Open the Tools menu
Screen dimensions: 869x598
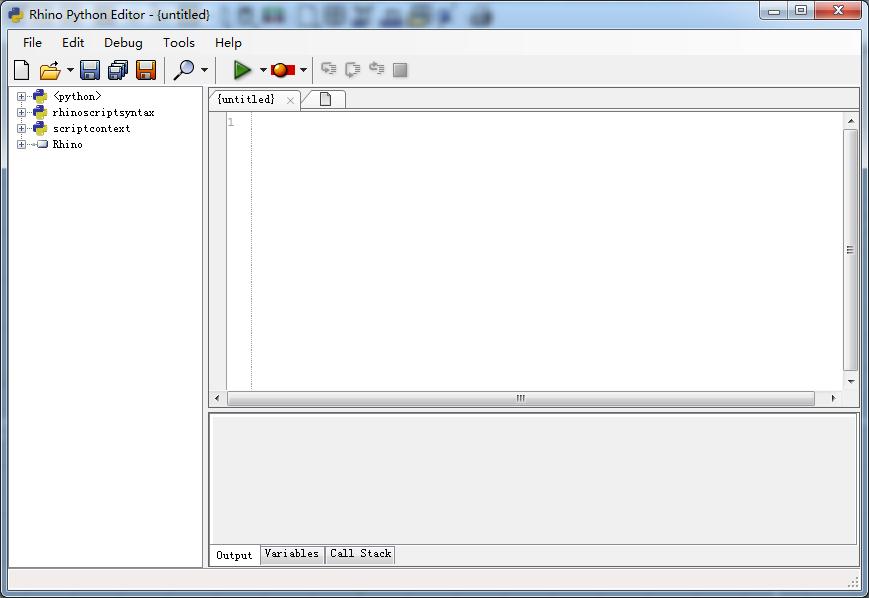(178, 43)
